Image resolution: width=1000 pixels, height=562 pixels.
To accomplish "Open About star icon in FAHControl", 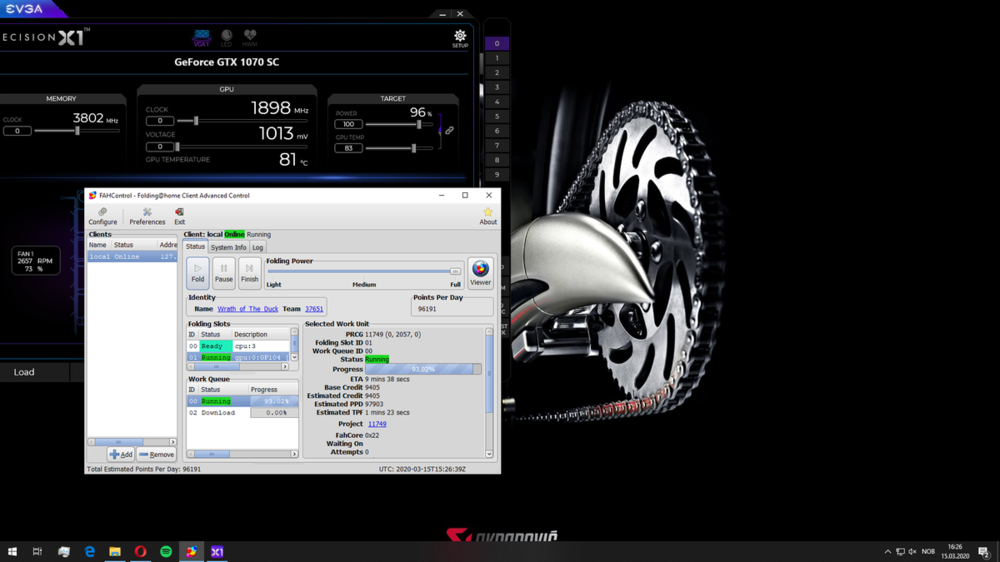I will pyautogui.click(x=488, y=216).
